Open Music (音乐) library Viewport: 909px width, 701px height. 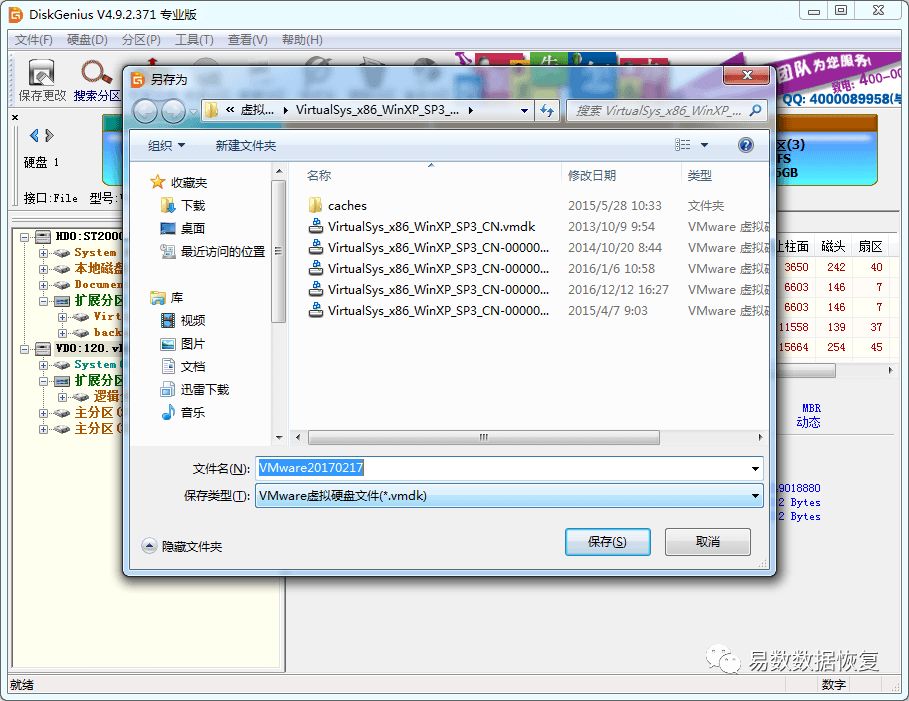pyautogui.click(x=182, y=413)
